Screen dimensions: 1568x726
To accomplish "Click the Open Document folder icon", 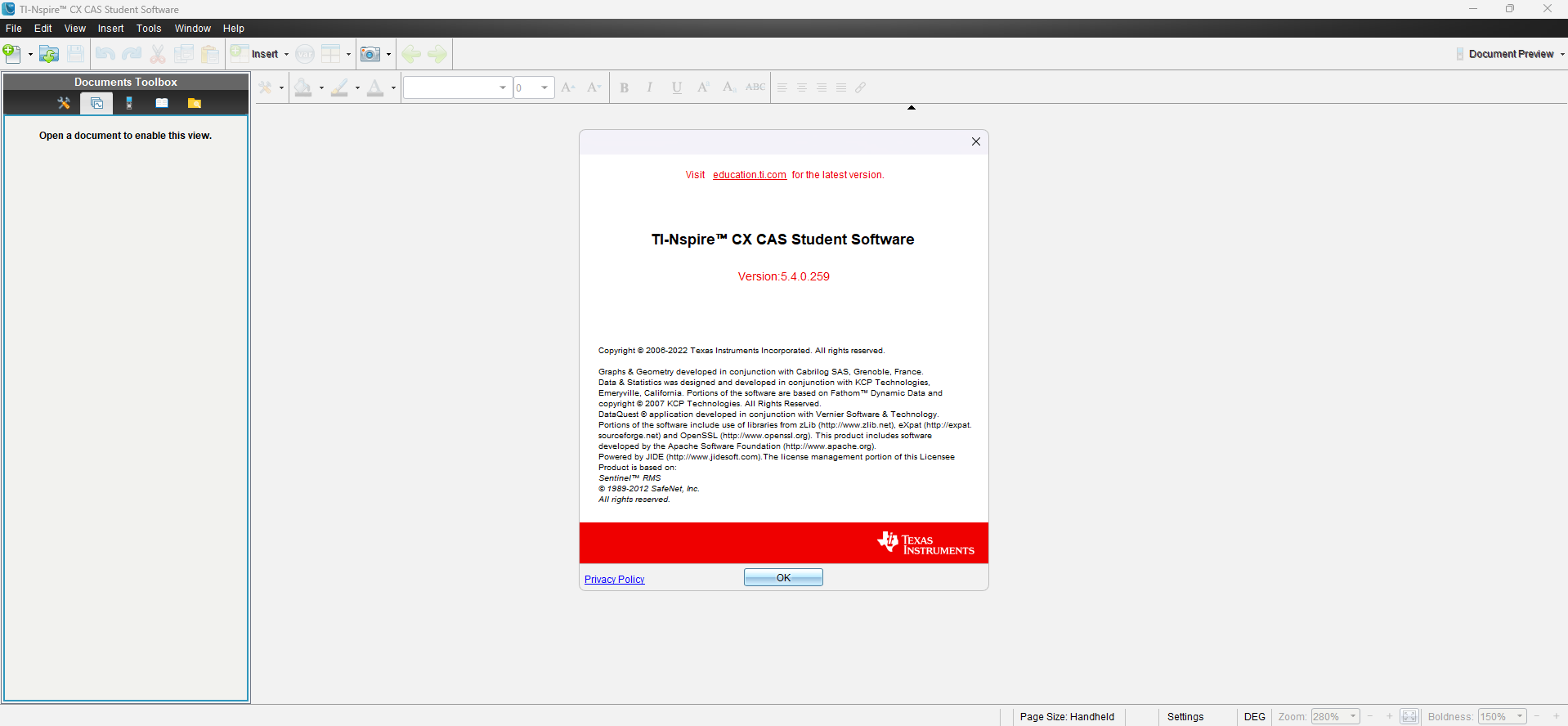I will 49,54.
